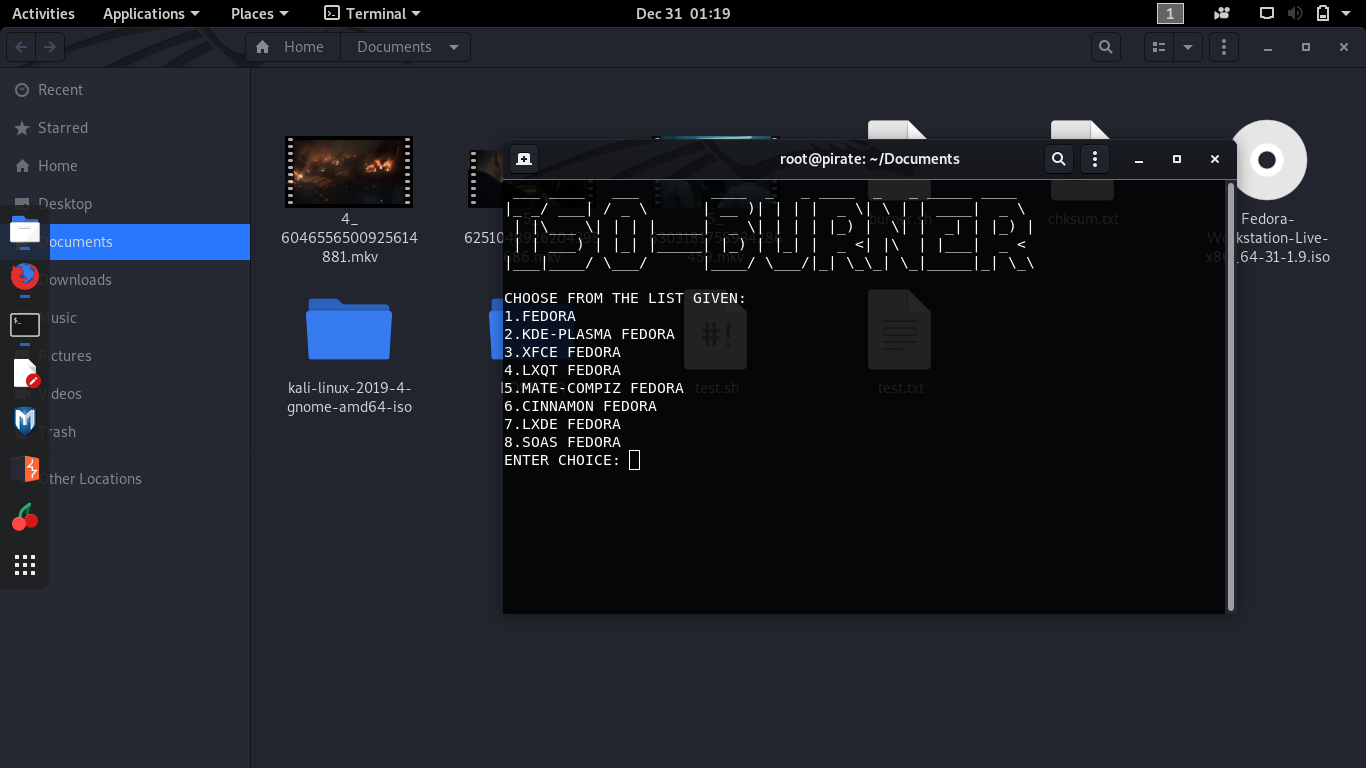Launch Burp Suite from the dock
Image resolution: width=1366 pixels, height=768 pixels.
pyautogui.click(x=25, y=469)
